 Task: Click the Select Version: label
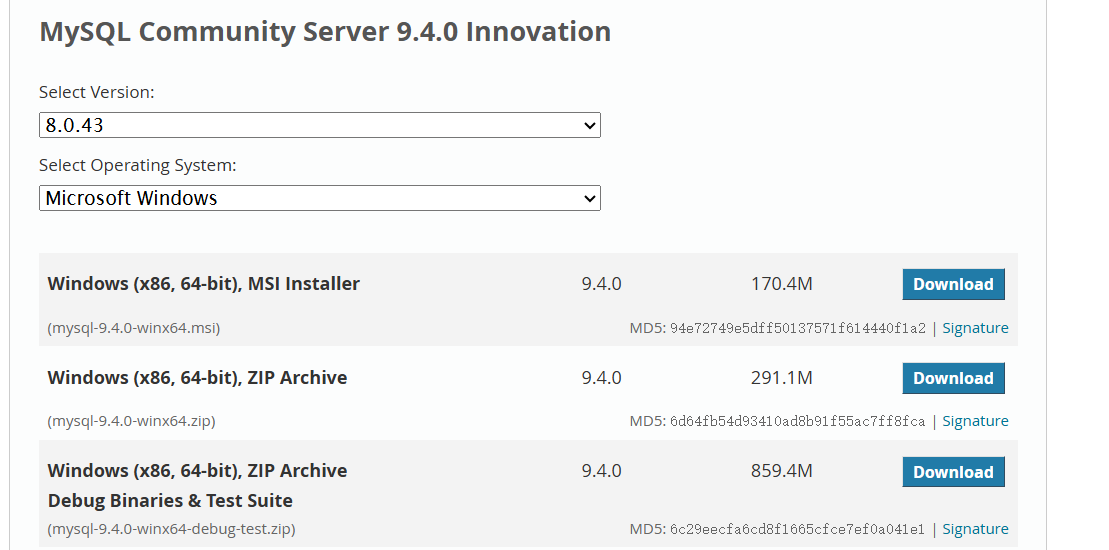tap(97, 92)
